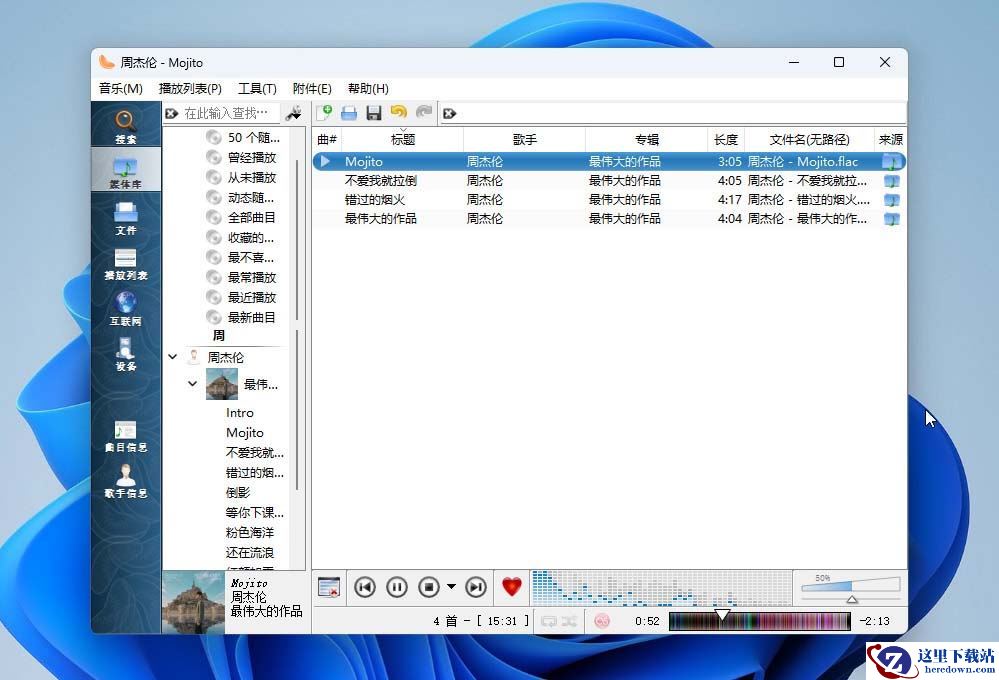Open the 设备 devices panel
This screenshot has height=680, width=999.
(x=125, y=353)
